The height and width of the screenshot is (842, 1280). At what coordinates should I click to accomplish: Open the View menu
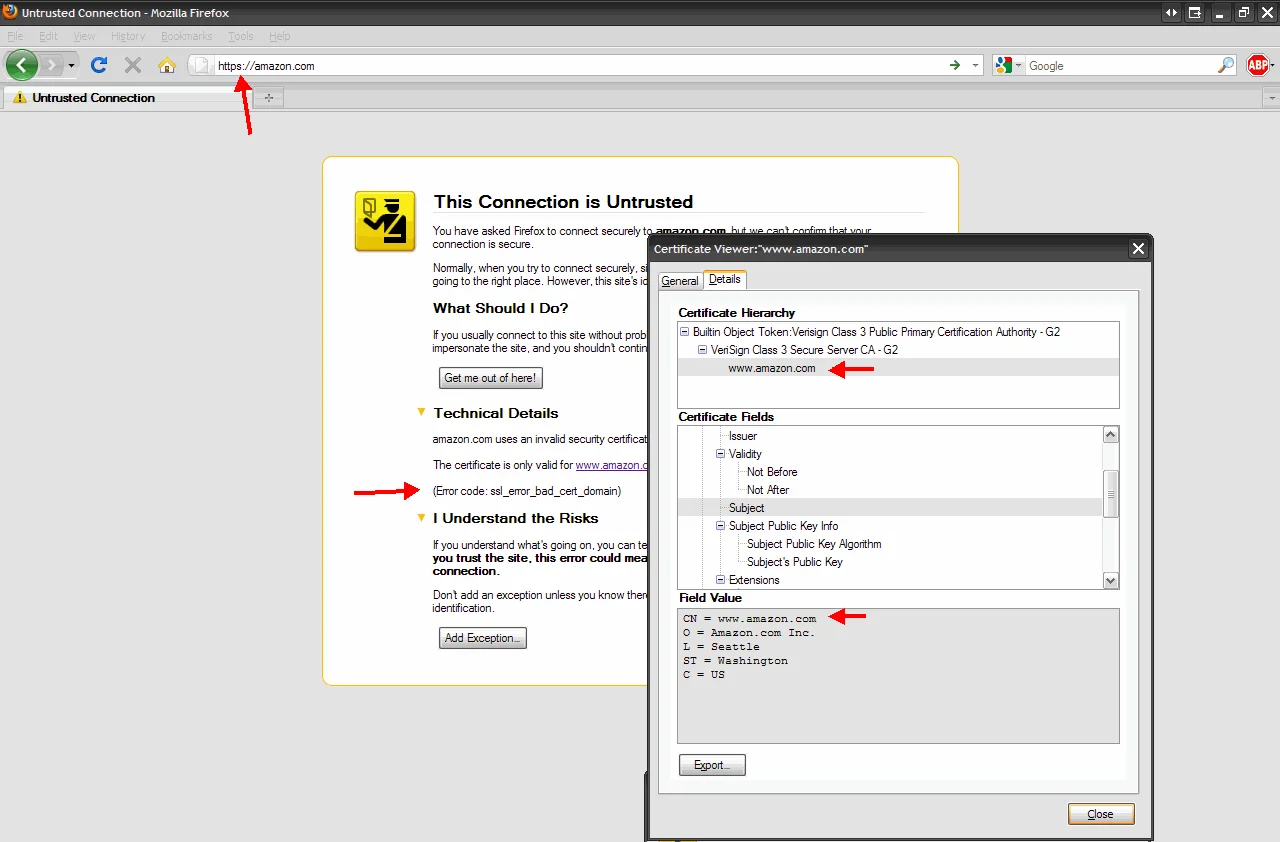point(84,36)
